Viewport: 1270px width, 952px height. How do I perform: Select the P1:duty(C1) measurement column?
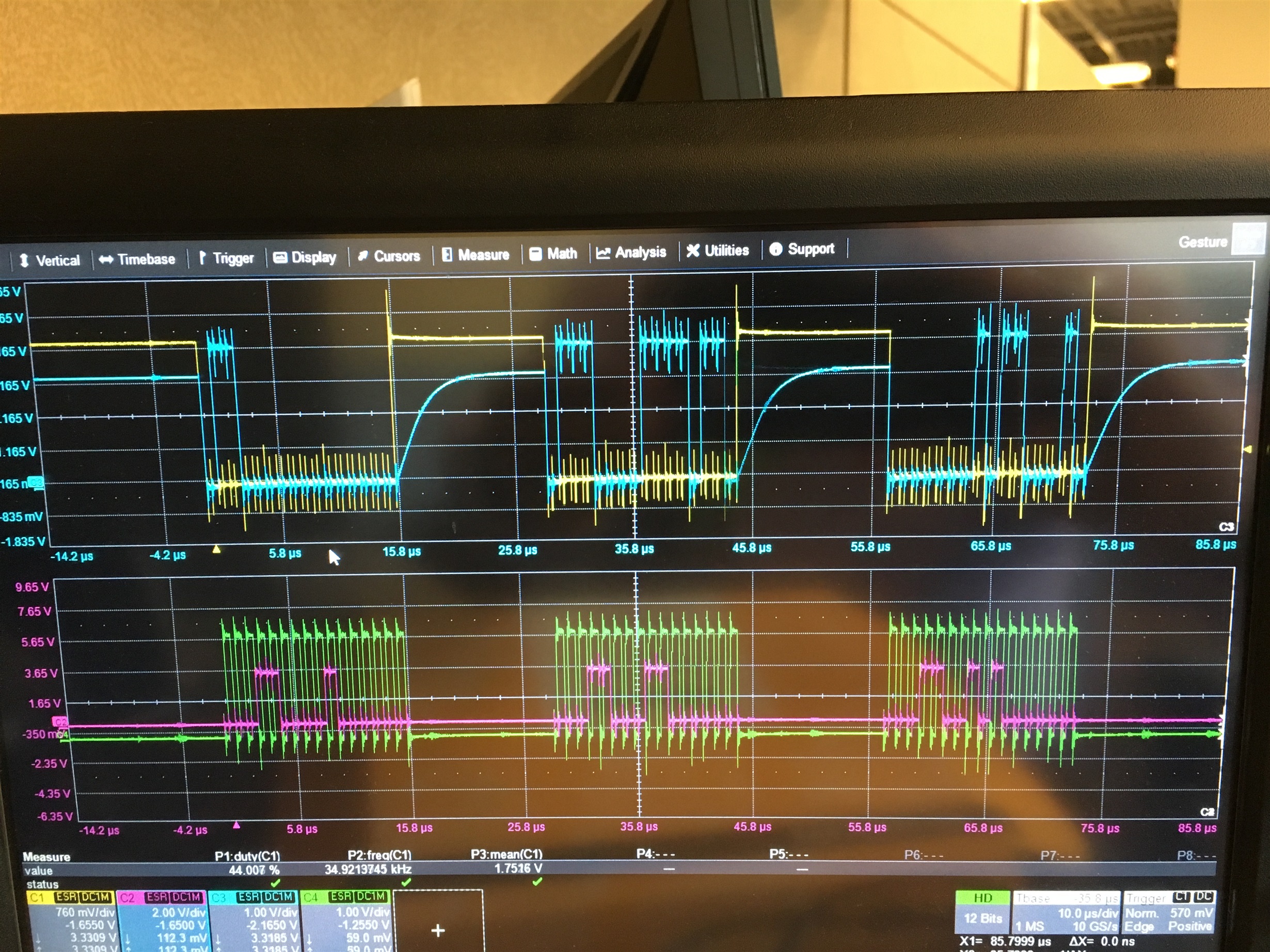click(247, 856)
